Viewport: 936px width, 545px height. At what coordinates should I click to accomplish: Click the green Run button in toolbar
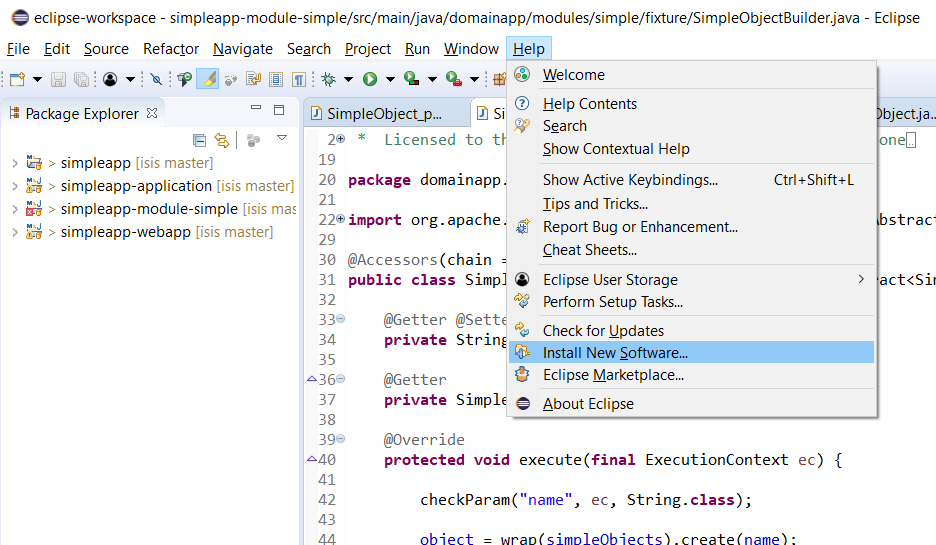370,79
